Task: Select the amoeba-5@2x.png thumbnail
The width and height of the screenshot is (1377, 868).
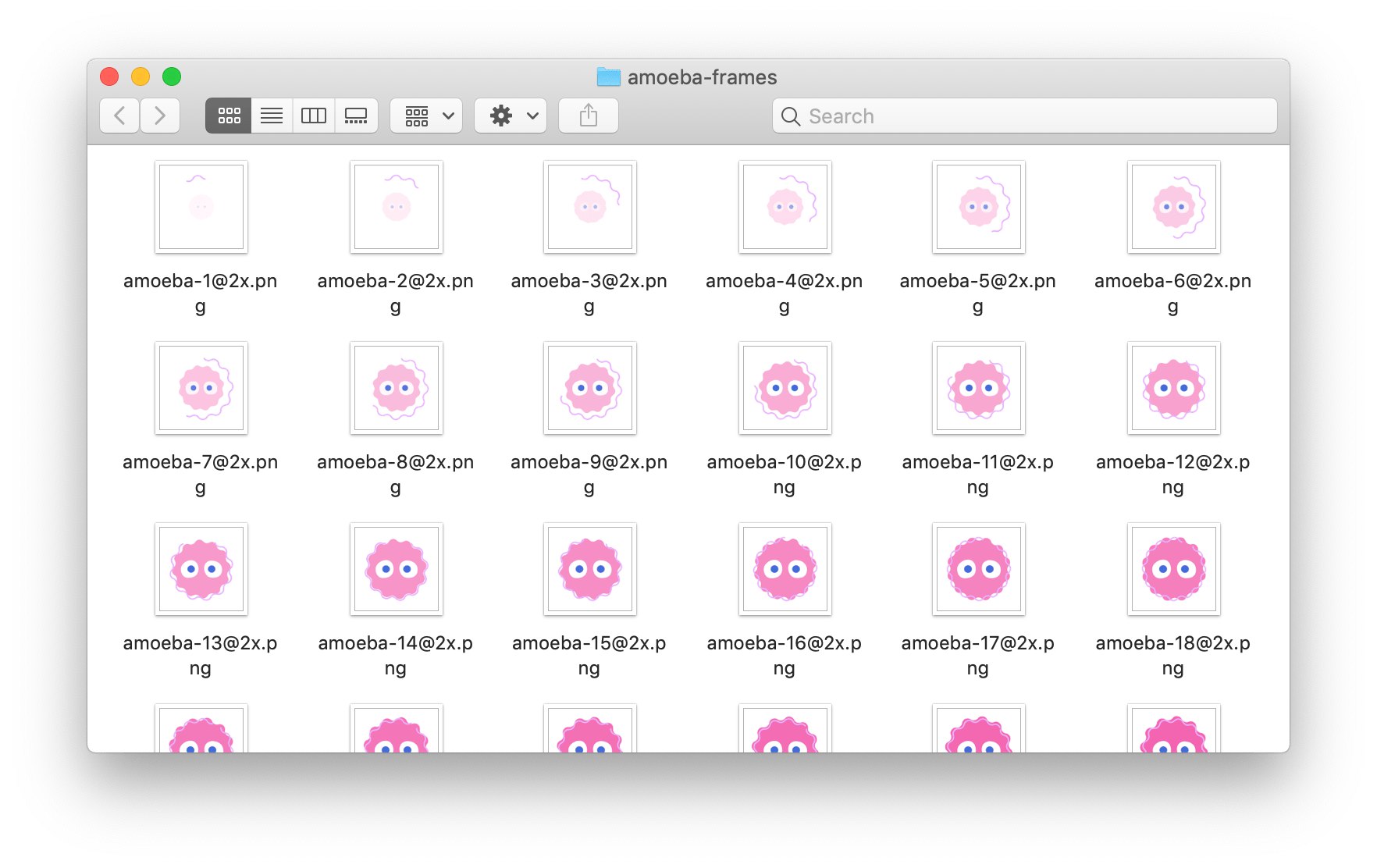Action: pos(979,207)
